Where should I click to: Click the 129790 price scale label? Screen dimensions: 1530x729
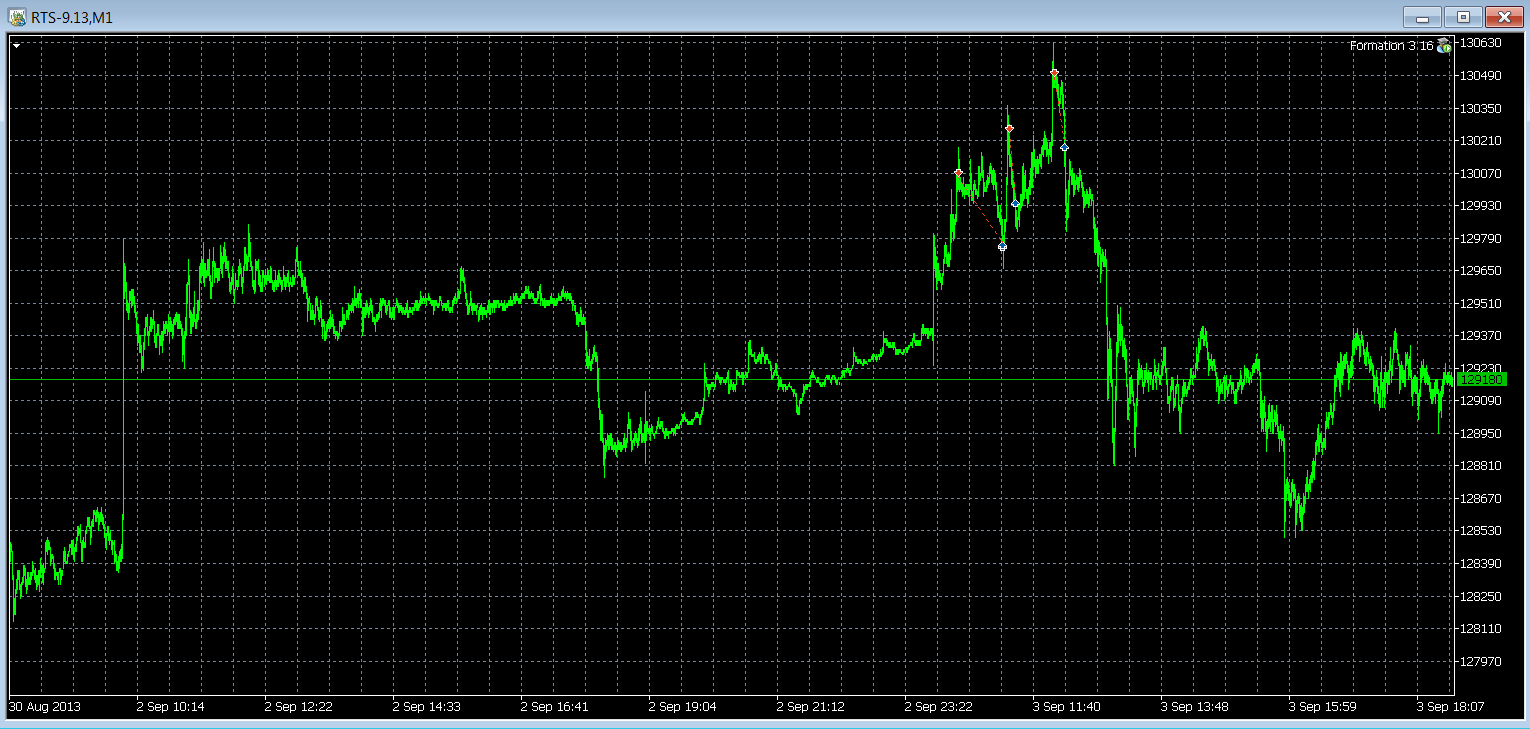click(x=1481, y=238)
